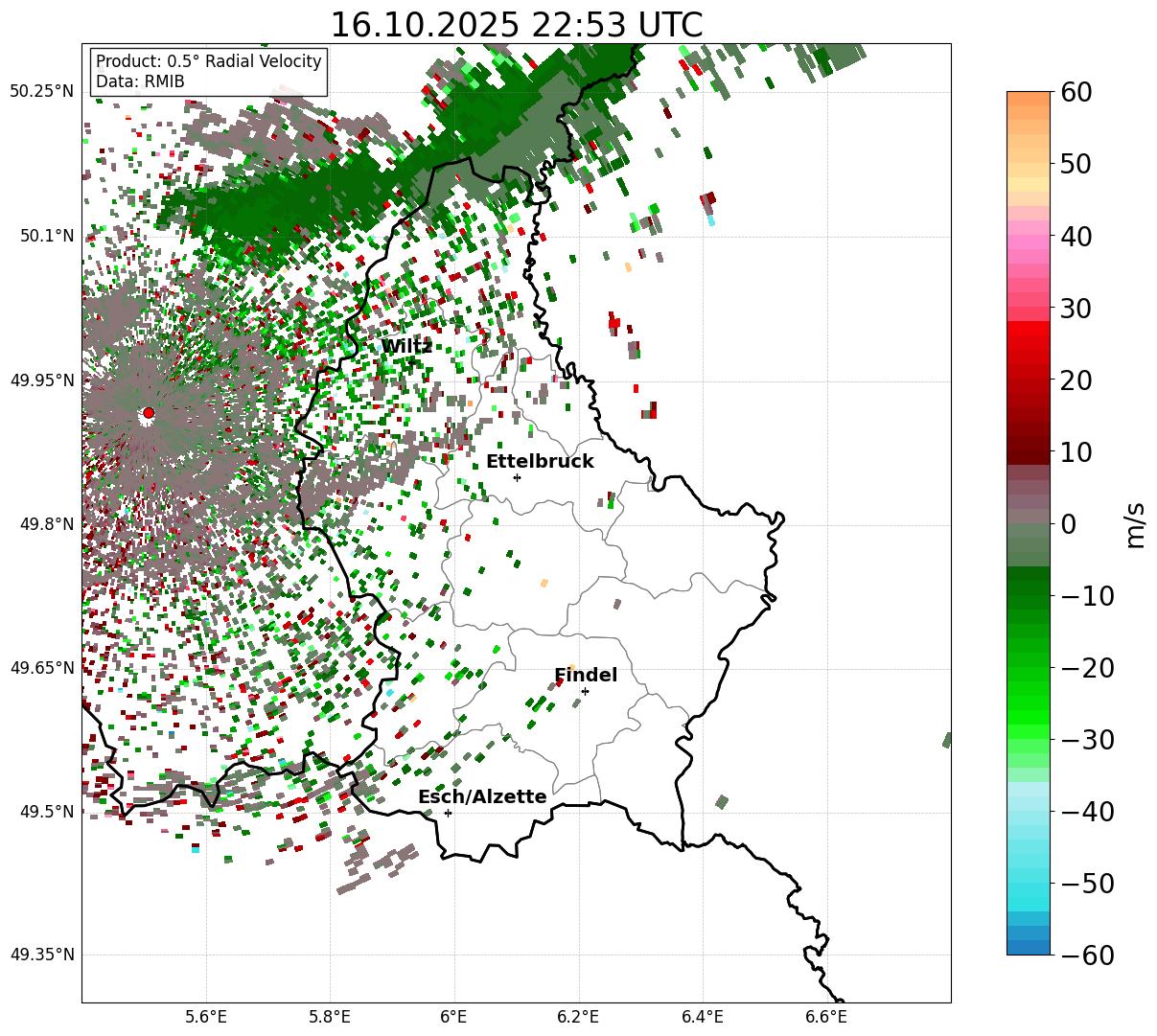Click the red radar site marker

click(148, 413)
